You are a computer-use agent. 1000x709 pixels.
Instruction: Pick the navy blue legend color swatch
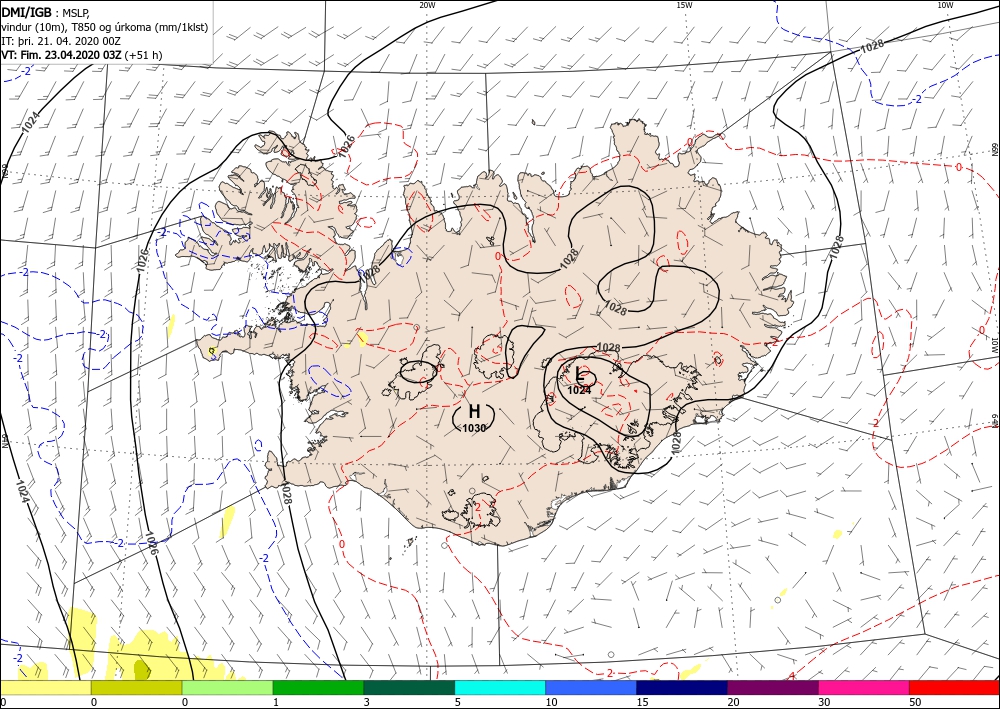coord(682,687)
